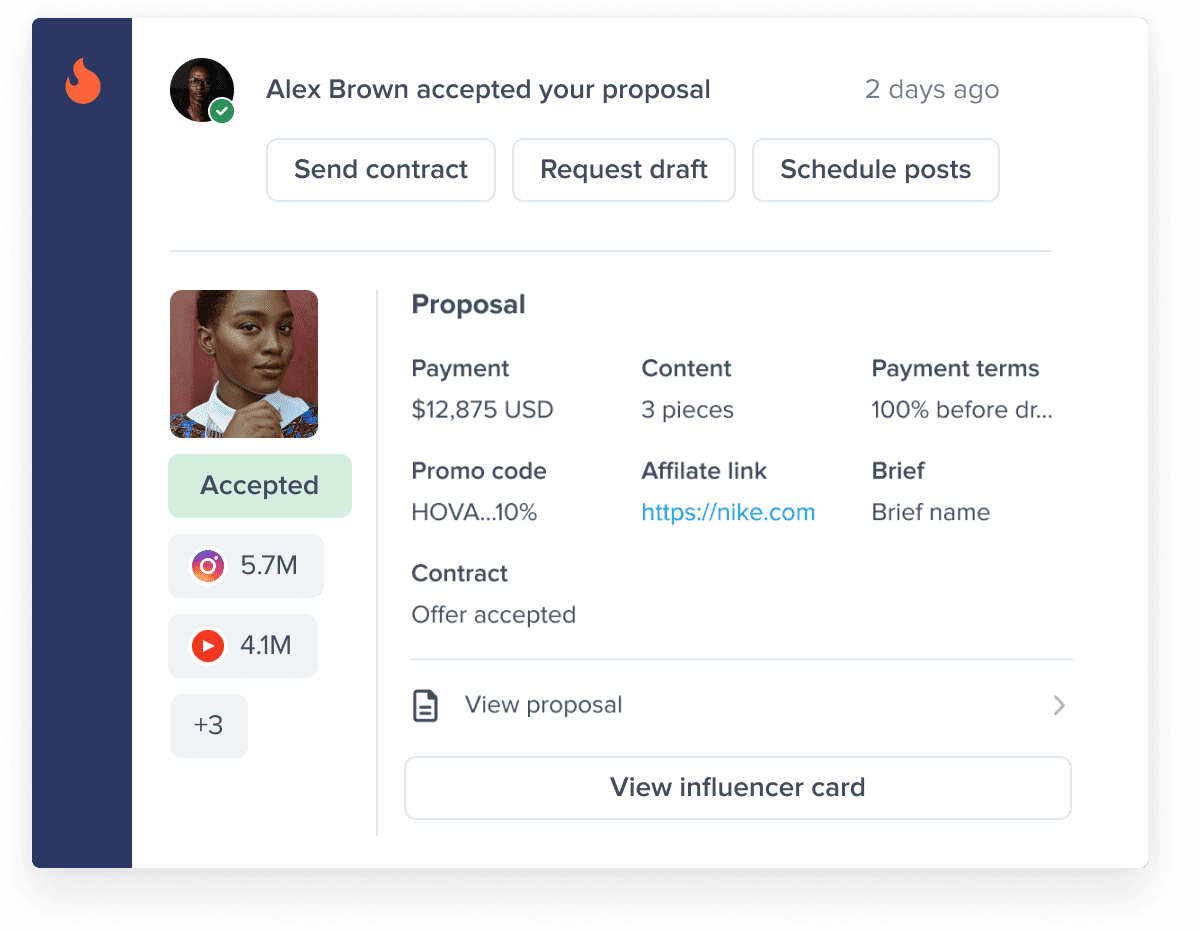Click the Request draft button
Screen dimensions: 1200x930
click(x=623, y=170)
